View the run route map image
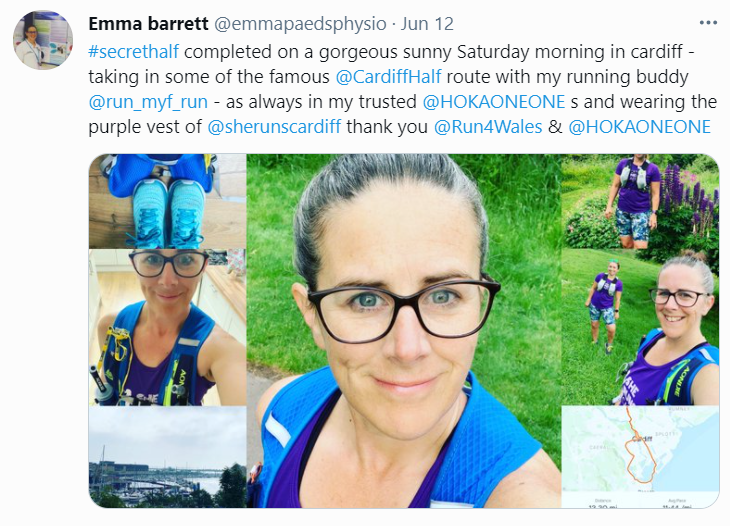Image resolution: width=730 pixels, height=526 pixels. pos(640,457)
